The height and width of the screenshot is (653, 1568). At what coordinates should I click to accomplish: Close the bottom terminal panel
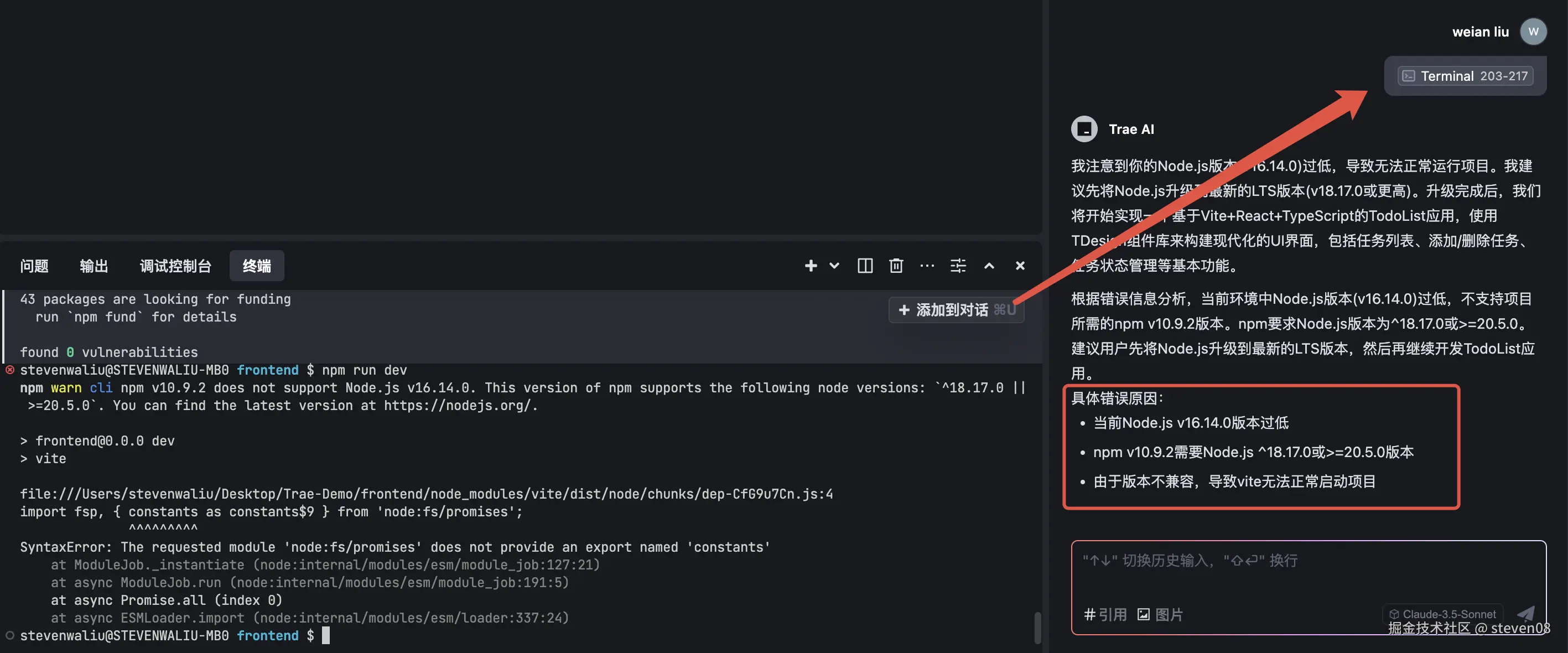pyautogui.click(x=1020, y=266)
